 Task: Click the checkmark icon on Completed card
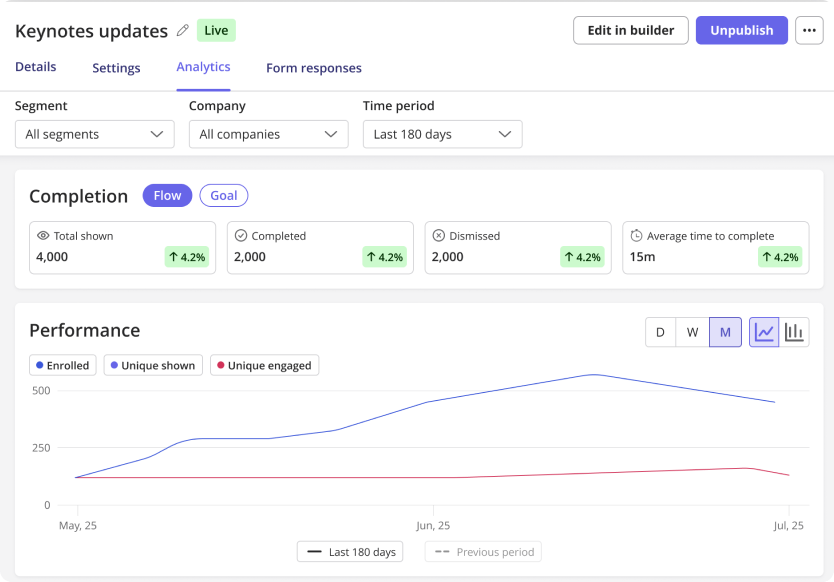241,236
